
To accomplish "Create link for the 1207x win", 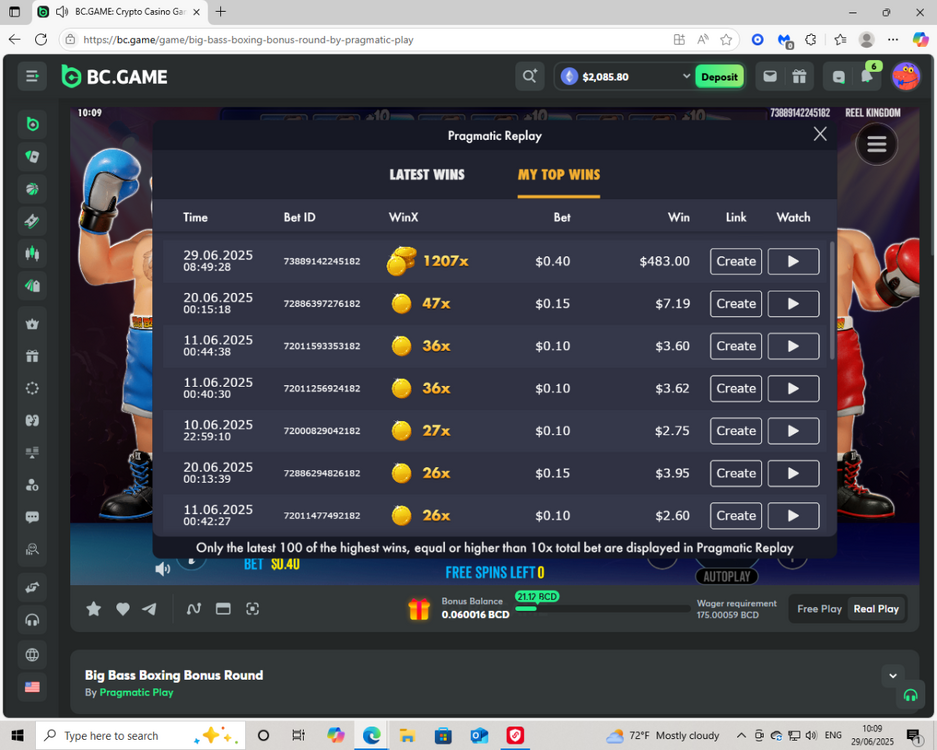I will [736, 261].
